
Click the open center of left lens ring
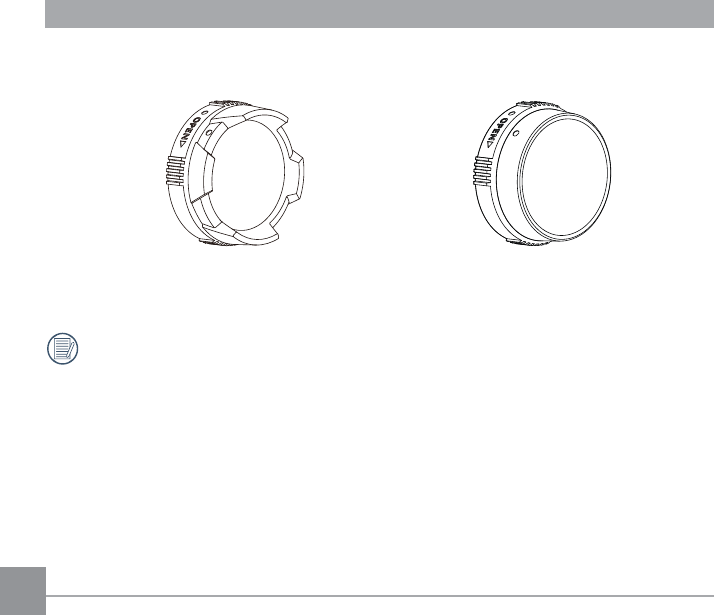(246, 175)
